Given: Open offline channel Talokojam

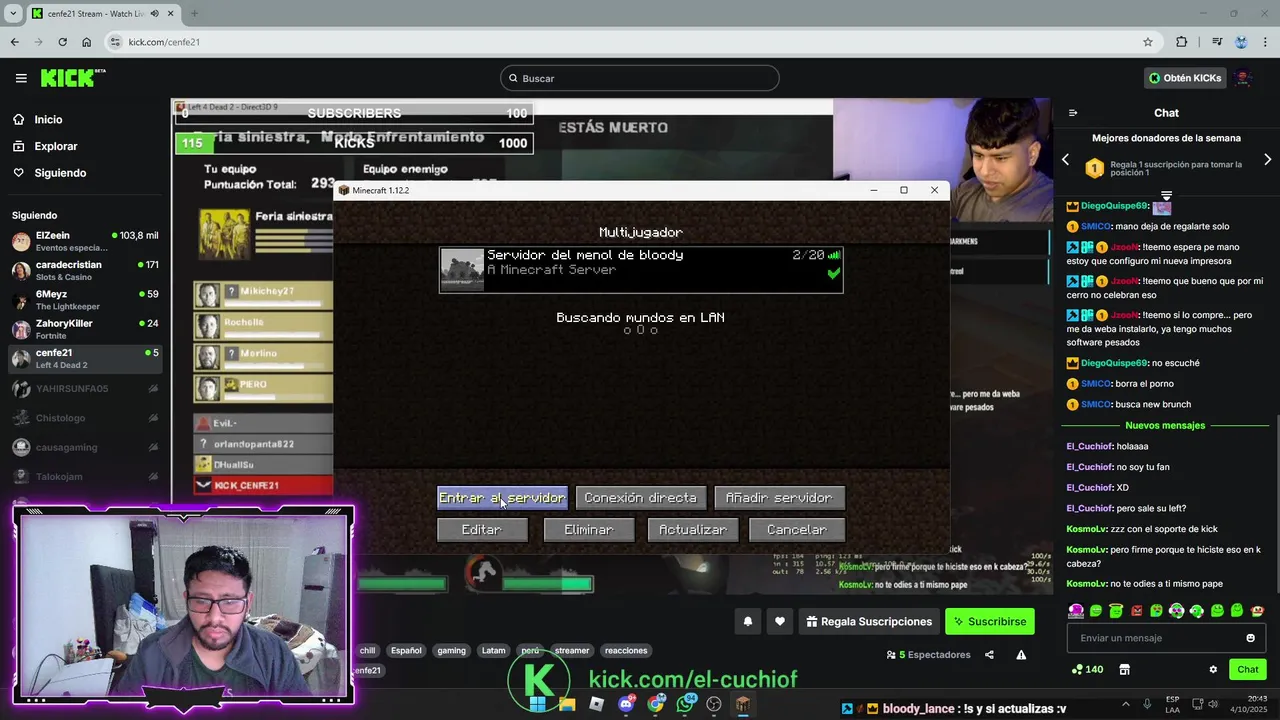Looking at the screenshot, I should pos(85,476).
